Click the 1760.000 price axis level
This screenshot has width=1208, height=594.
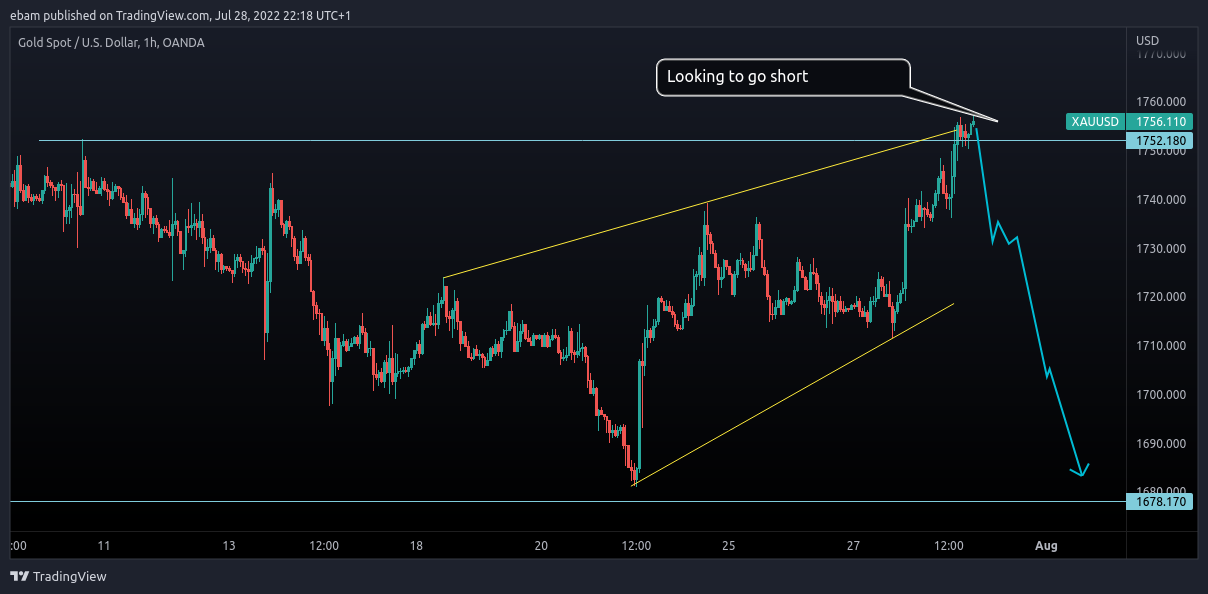1161,102
